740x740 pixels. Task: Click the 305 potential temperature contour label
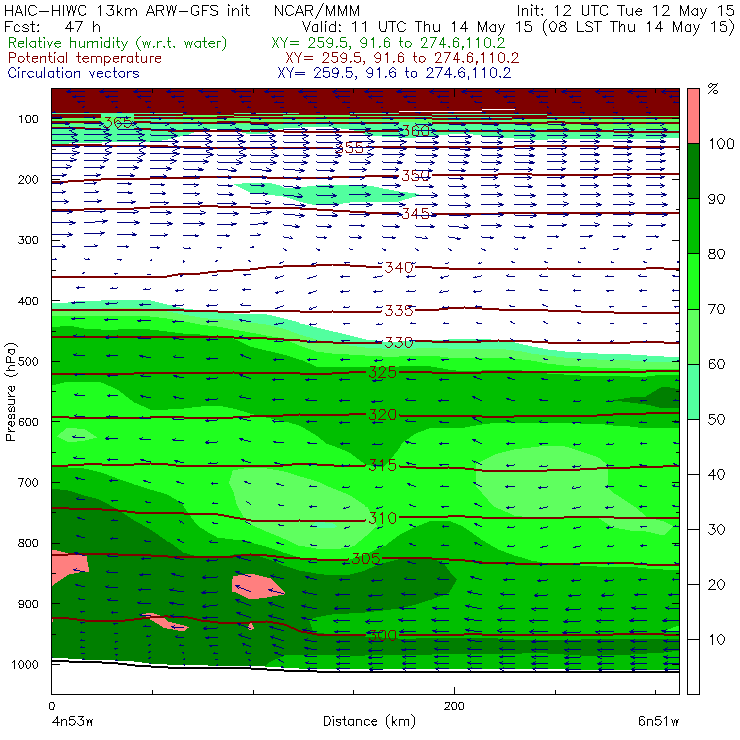pyautogui.click(x=366, y=559)
